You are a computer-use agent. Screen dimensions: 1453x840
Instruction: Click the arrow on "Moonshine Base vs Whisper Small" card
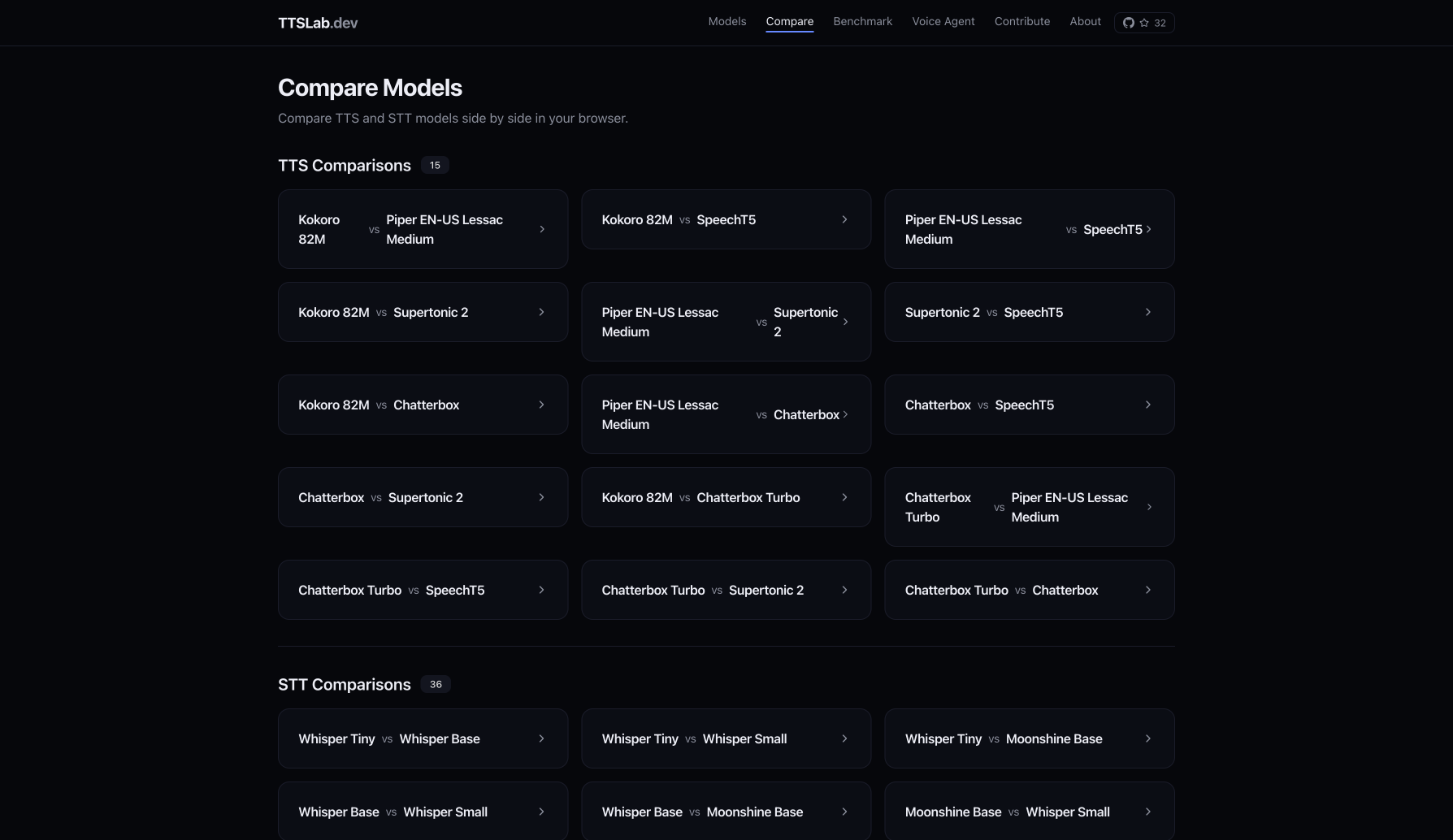pyautogui.click(x=1147, y=811)
